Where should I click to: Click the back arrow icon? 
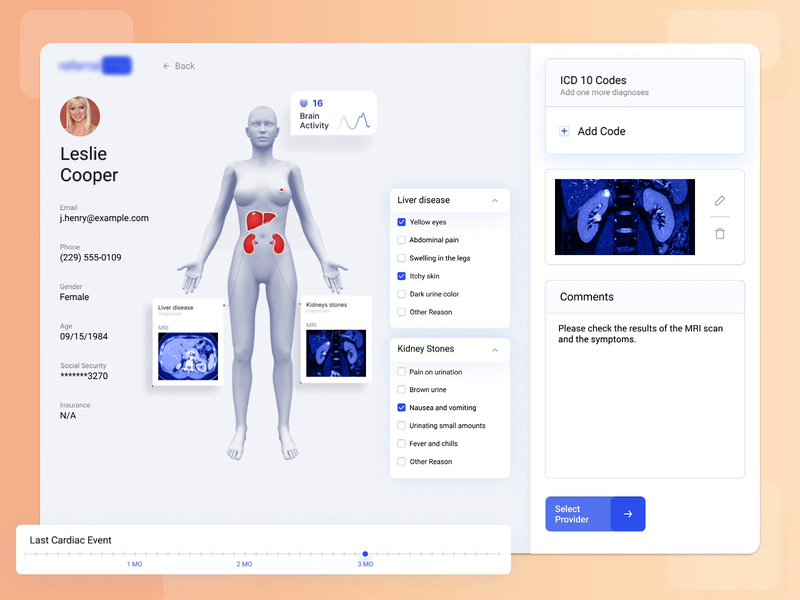click(x=167, y=66)
